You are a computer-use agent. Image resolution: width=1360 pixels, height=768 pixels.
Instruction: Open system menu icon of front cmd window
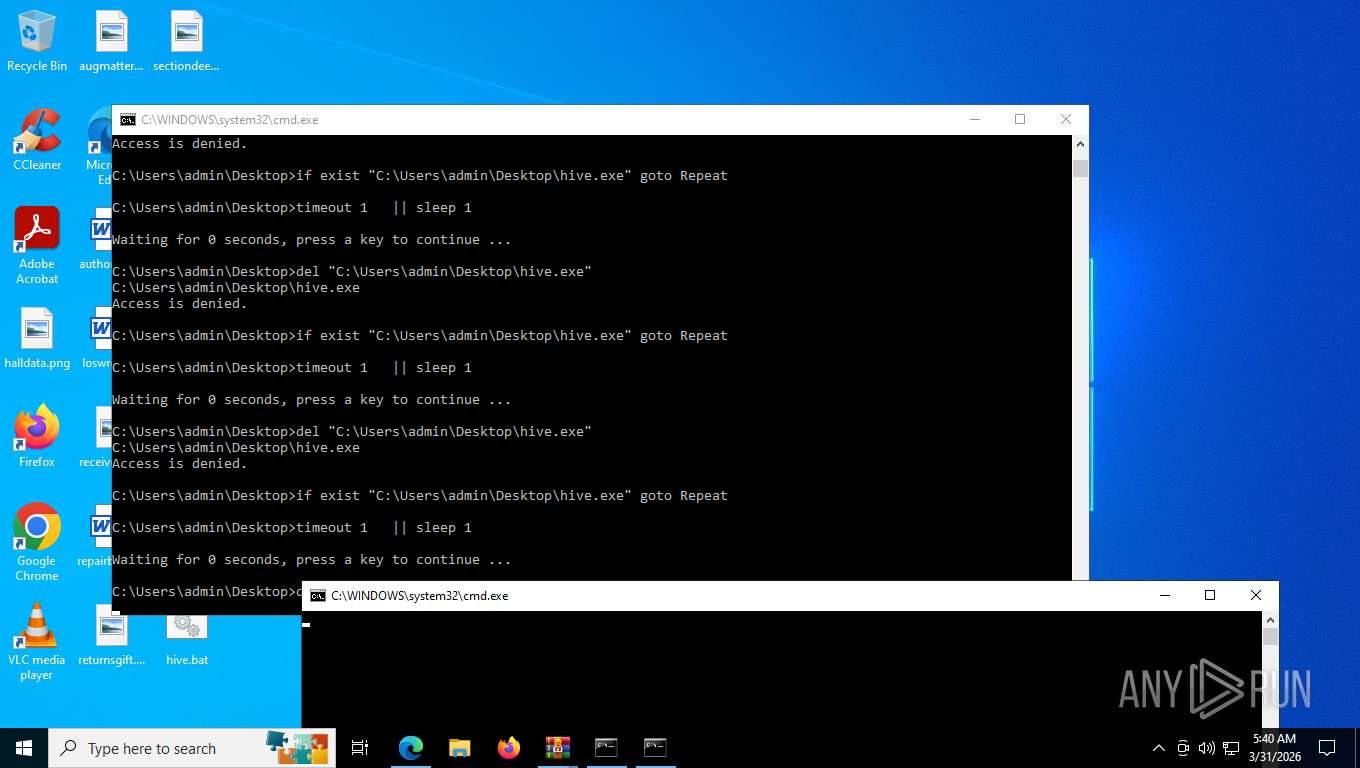317,596
